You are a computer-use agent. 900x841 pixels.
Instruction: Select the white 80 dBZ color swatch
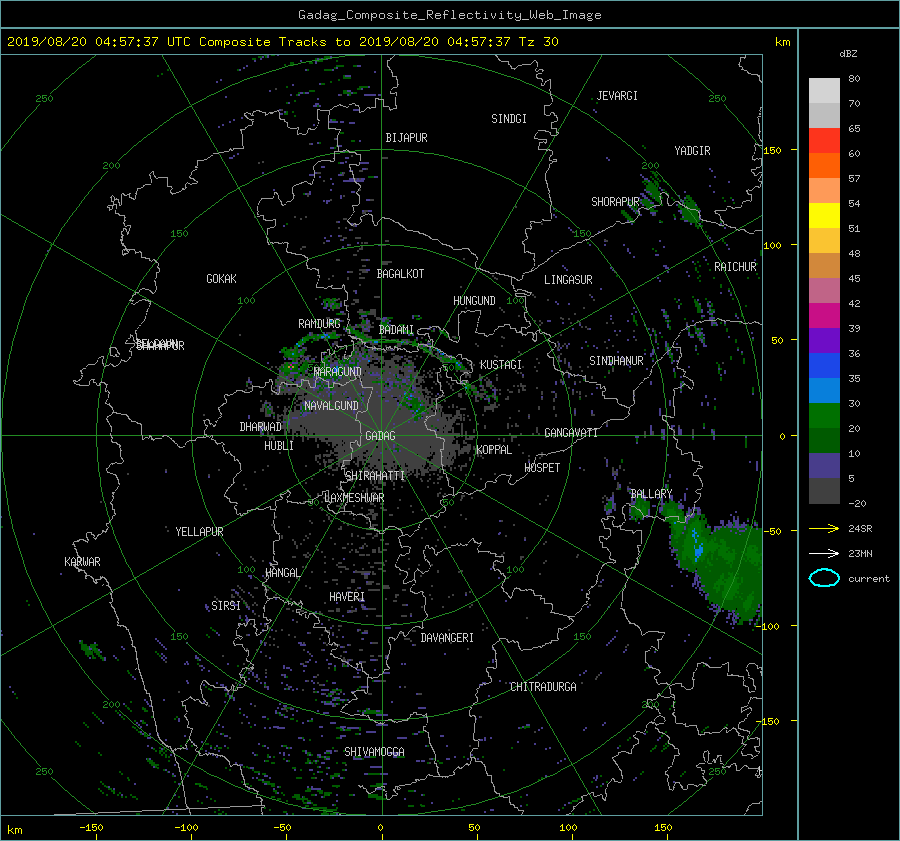824,90
